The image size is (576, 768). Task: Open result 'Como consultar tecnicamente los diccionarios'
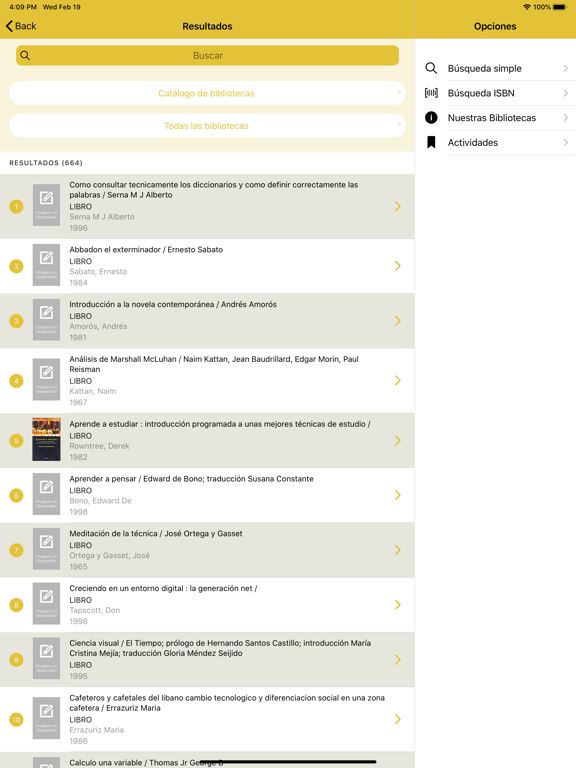point(207,206)
